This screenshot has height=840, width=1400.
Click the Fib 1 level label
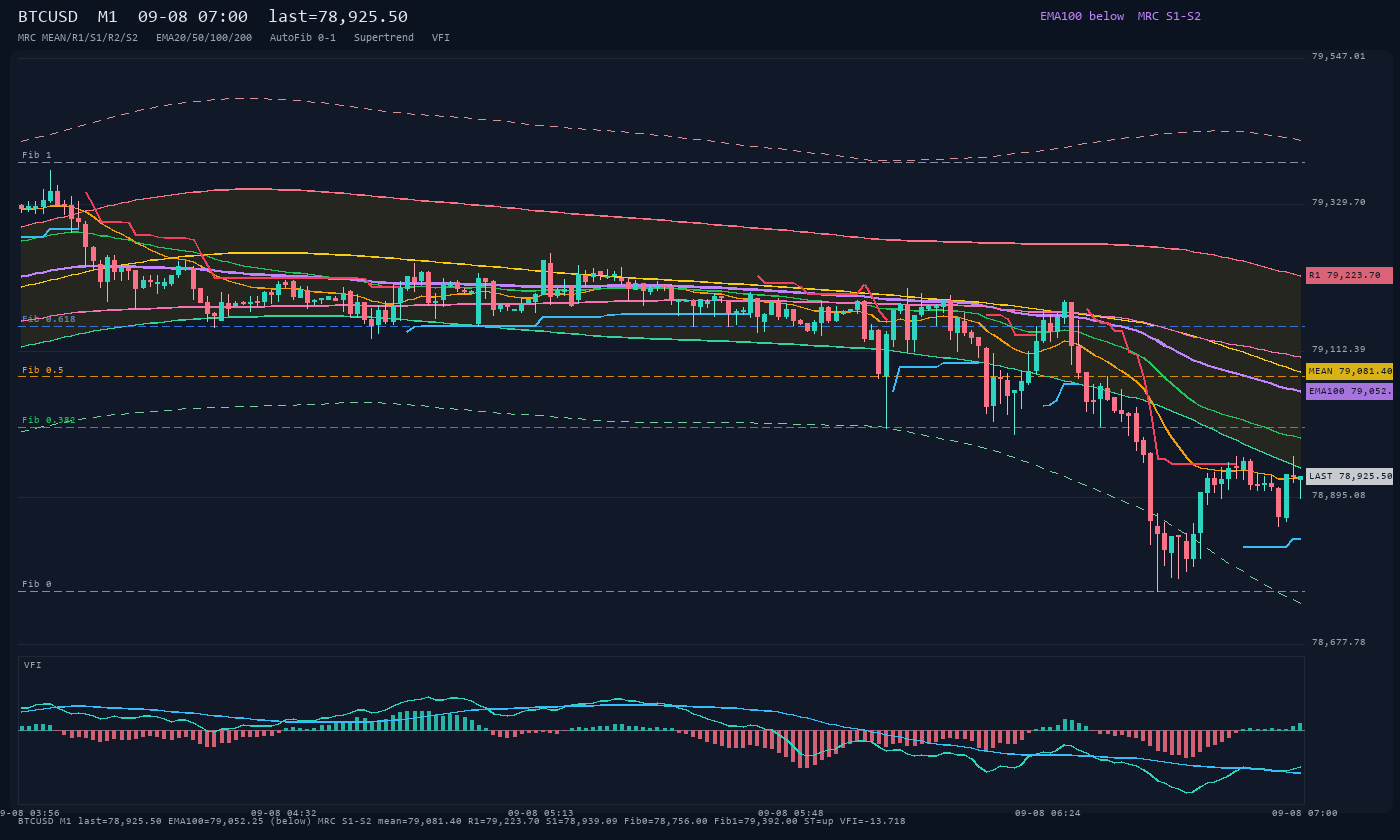pyautogui.click(x=37, y=155)
